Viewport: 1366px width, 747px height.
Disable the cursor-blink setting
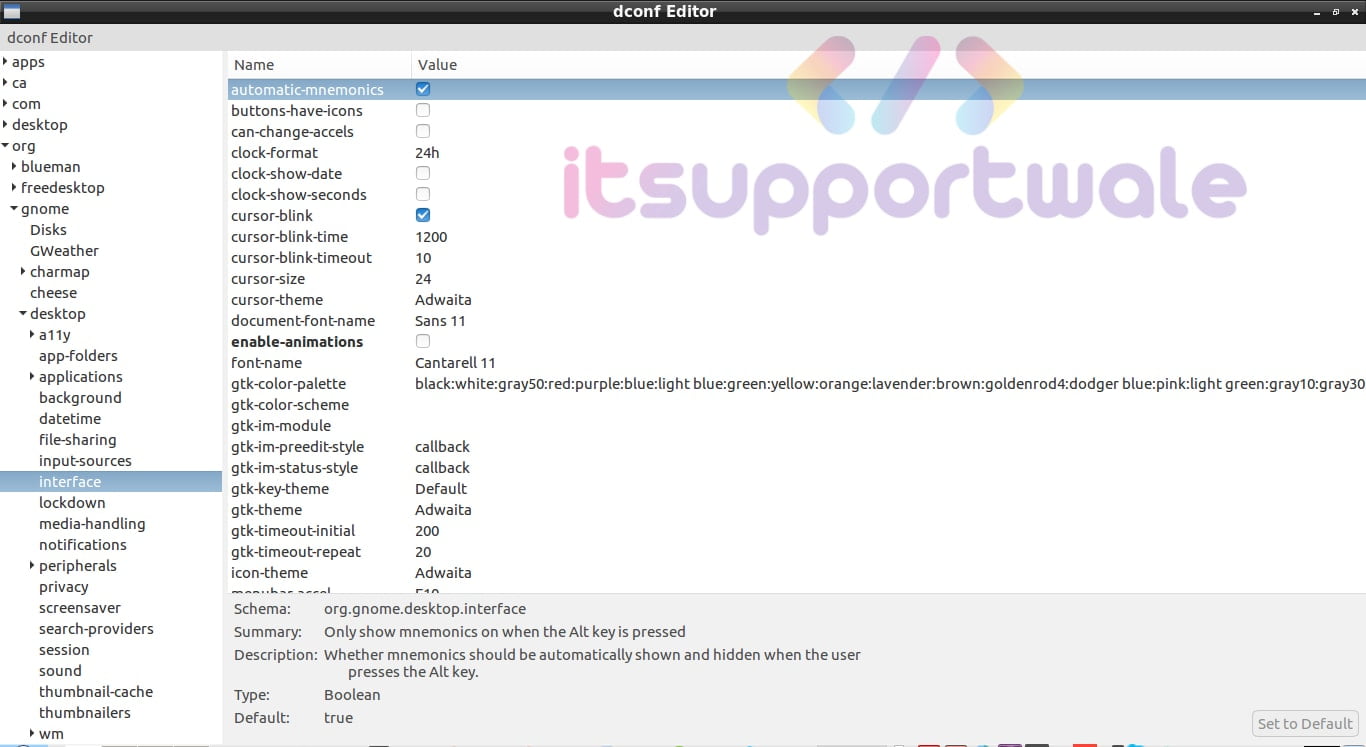422,215
